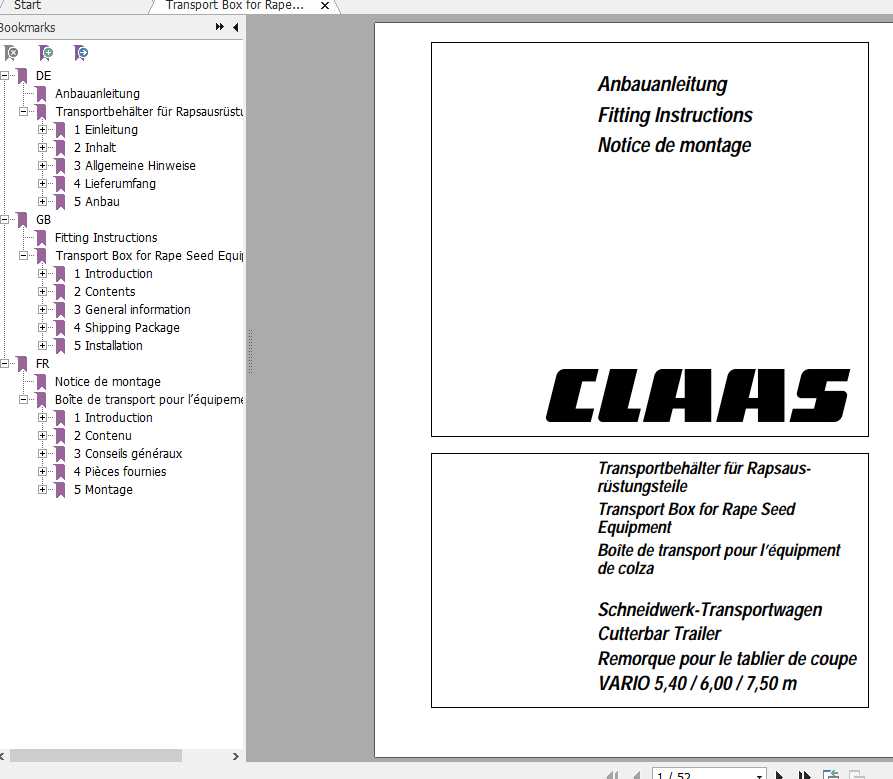Image resolution: width=893 pixels, height=779 pixels.
Task: Jump to the first page icon
Action: [613, 775]
